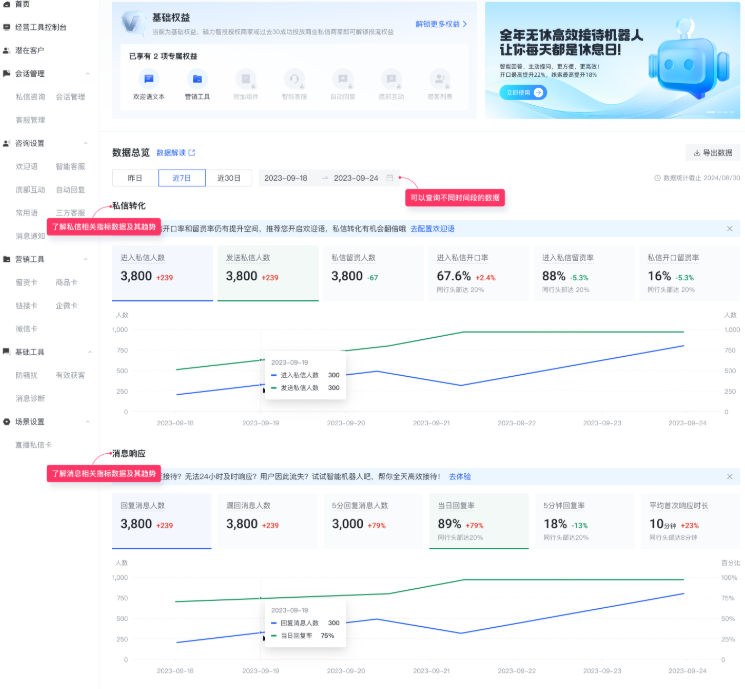Viewport: 745px width, 689px height.
Task: Open the 首页 home icon in the sidebar
Action: click(7, 4)
